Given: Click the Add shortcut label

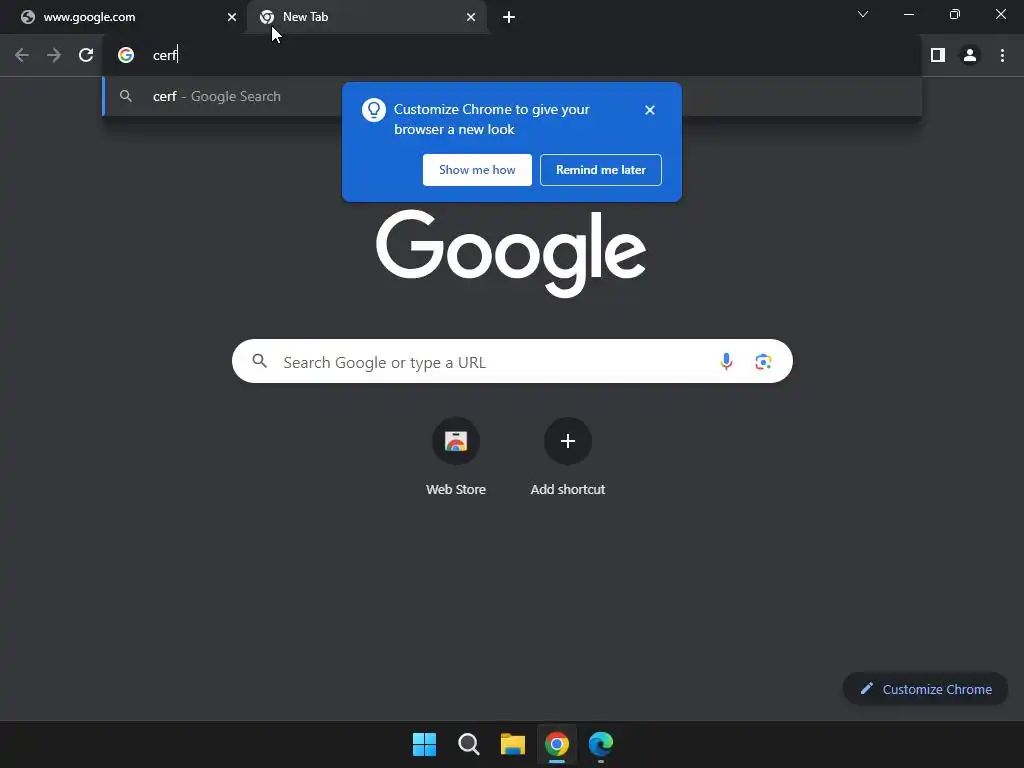Looking at the screenshot, I should [568, 489].
